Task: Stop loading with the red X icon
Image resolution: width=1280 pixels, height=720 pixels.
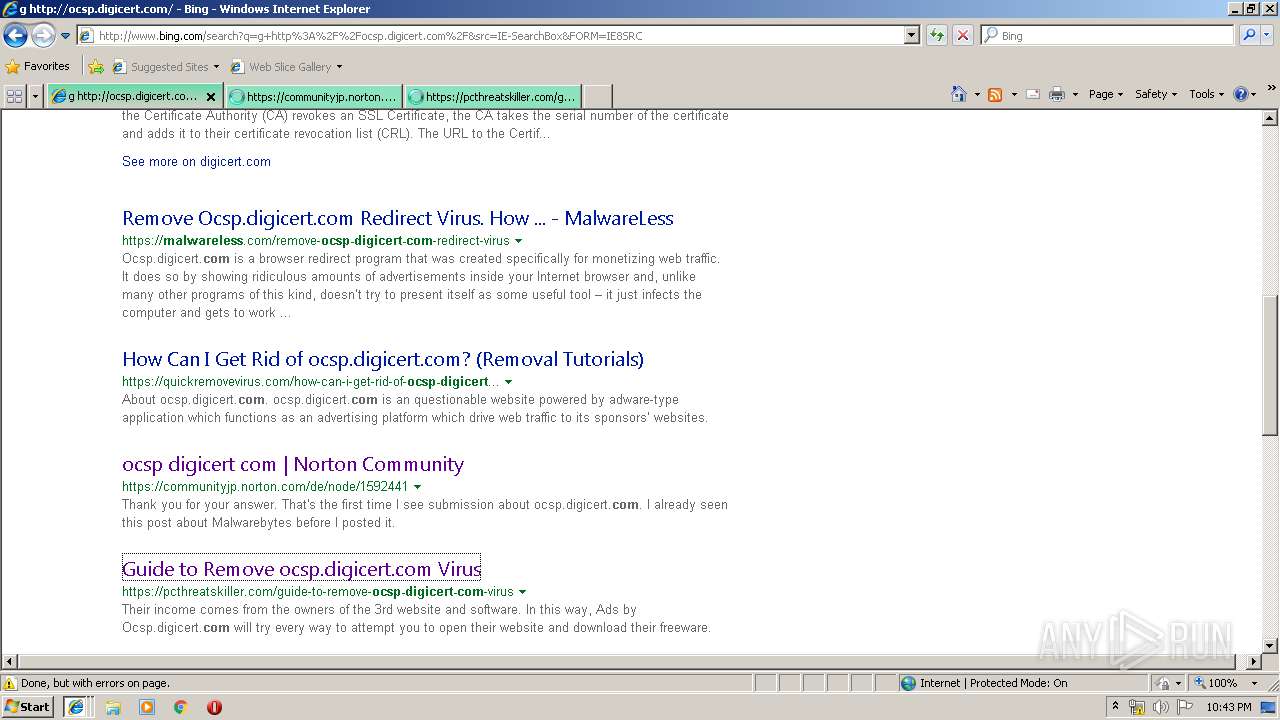Action: click(x=962, y=35)
